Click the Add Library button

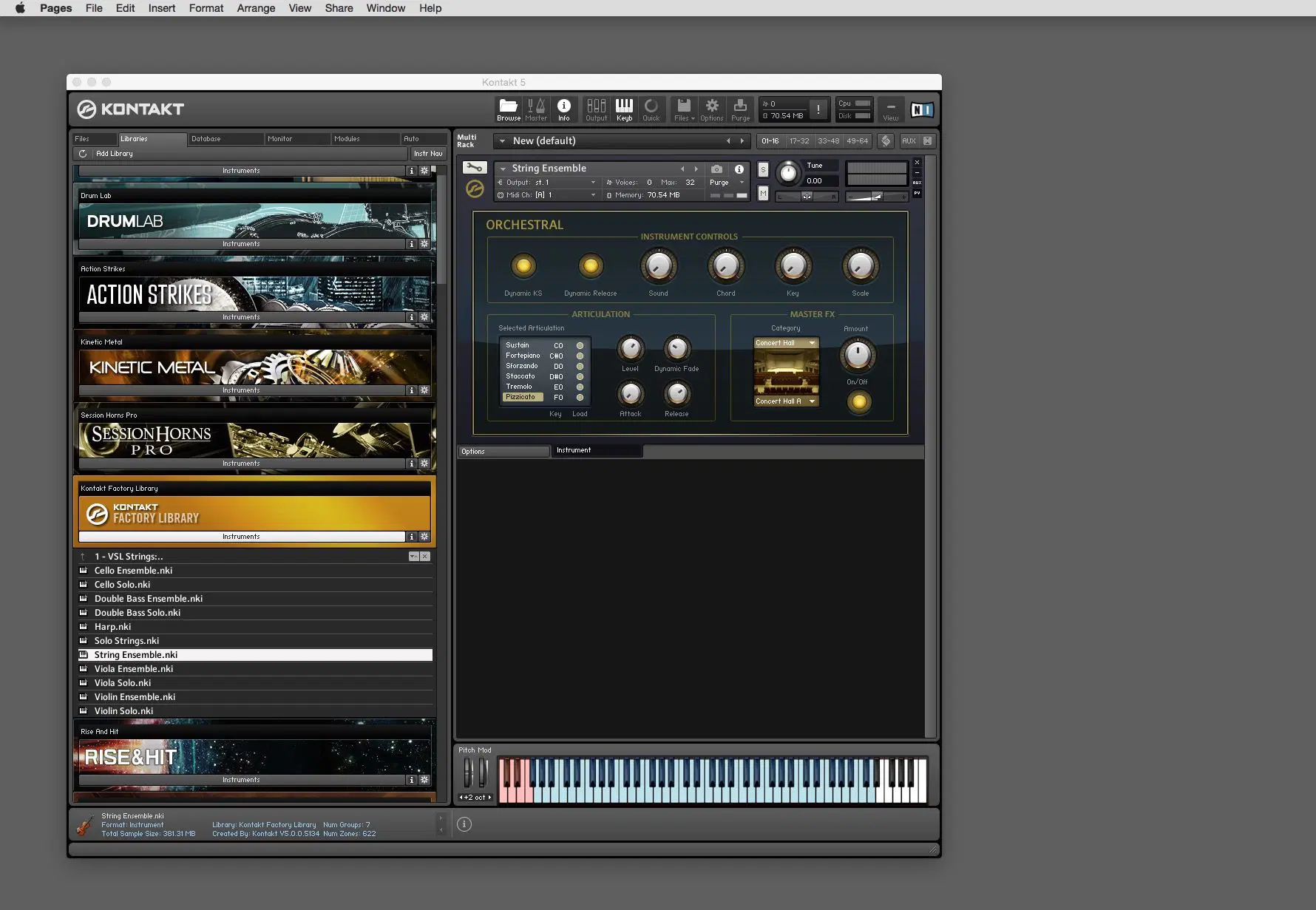click(114, 154)
